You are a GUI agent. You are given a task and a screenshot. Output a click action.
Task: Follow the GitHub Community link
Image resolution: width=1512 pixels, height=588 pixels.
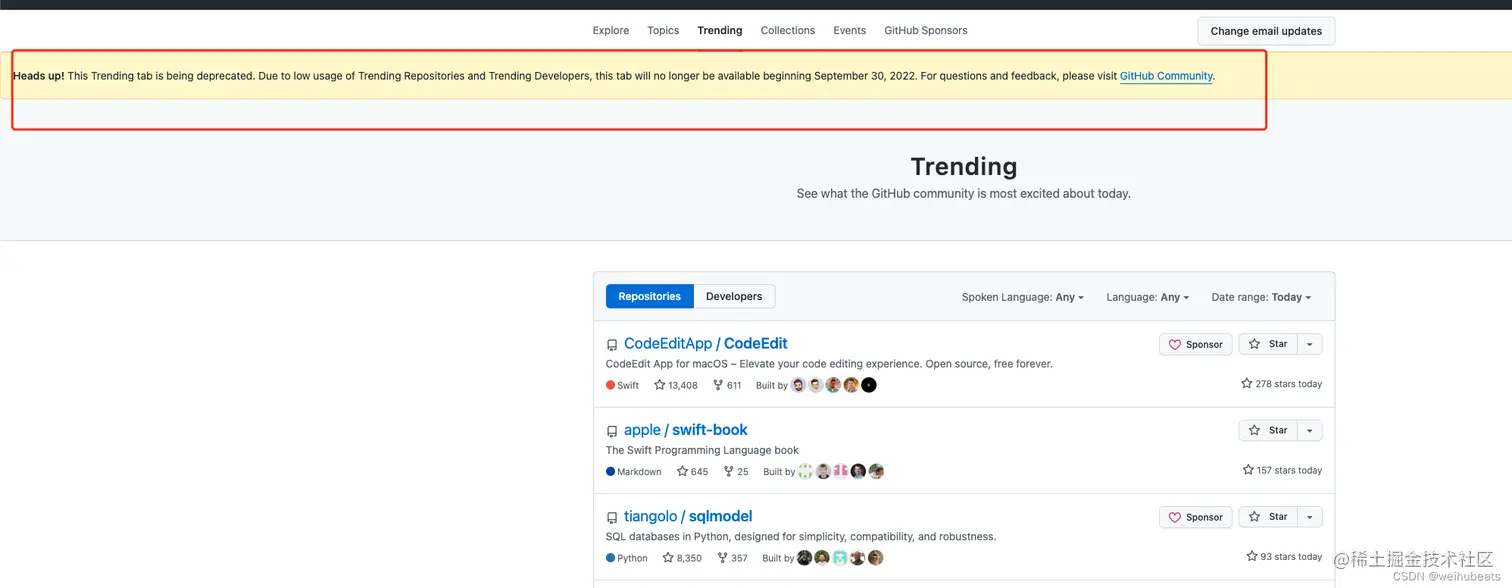point(1166,76)
